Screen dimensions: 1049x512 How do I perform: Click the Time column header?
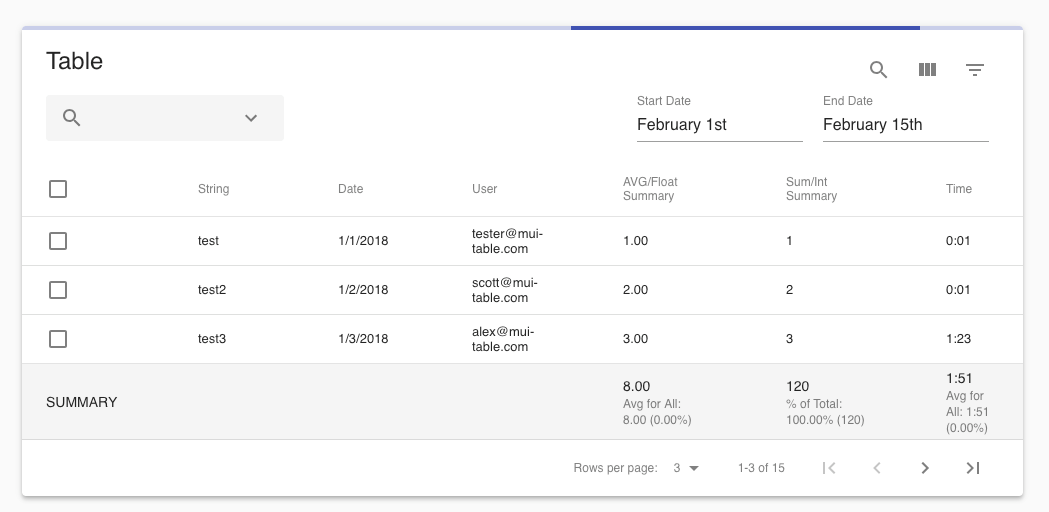[x=958, y=189]
